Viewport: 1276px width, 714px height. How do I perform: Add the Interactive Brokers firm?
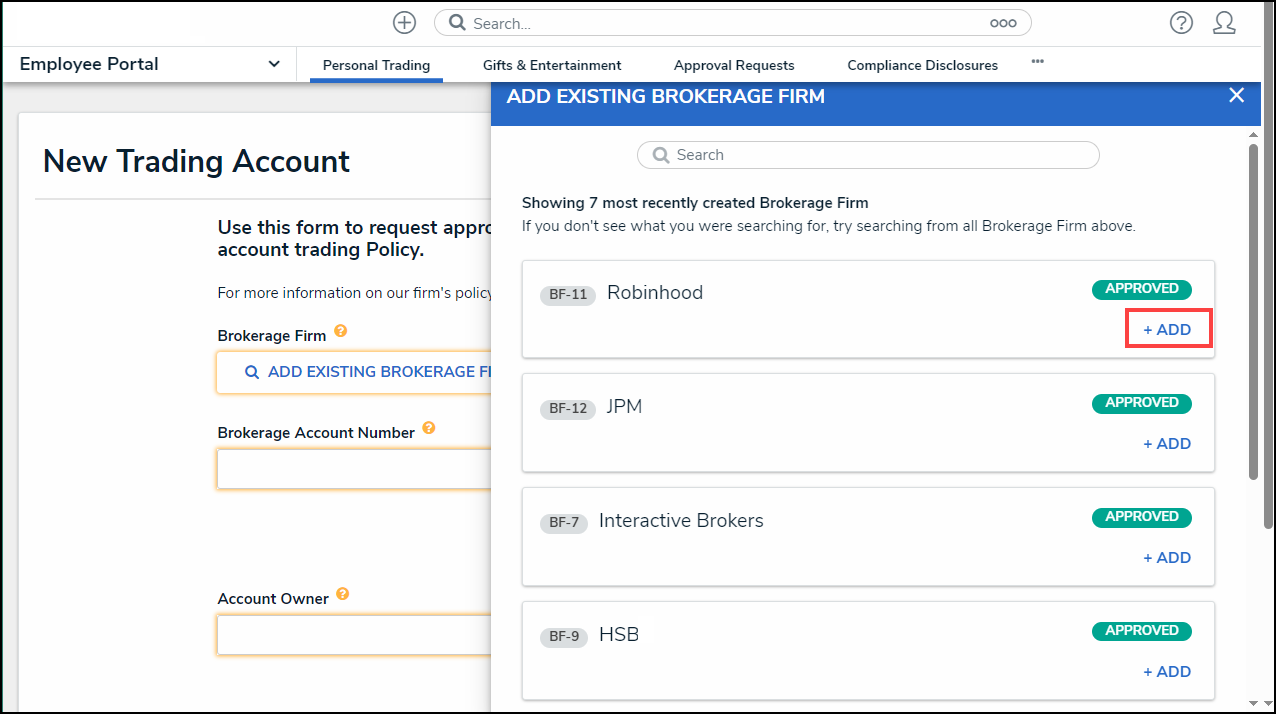(1167, 557)
